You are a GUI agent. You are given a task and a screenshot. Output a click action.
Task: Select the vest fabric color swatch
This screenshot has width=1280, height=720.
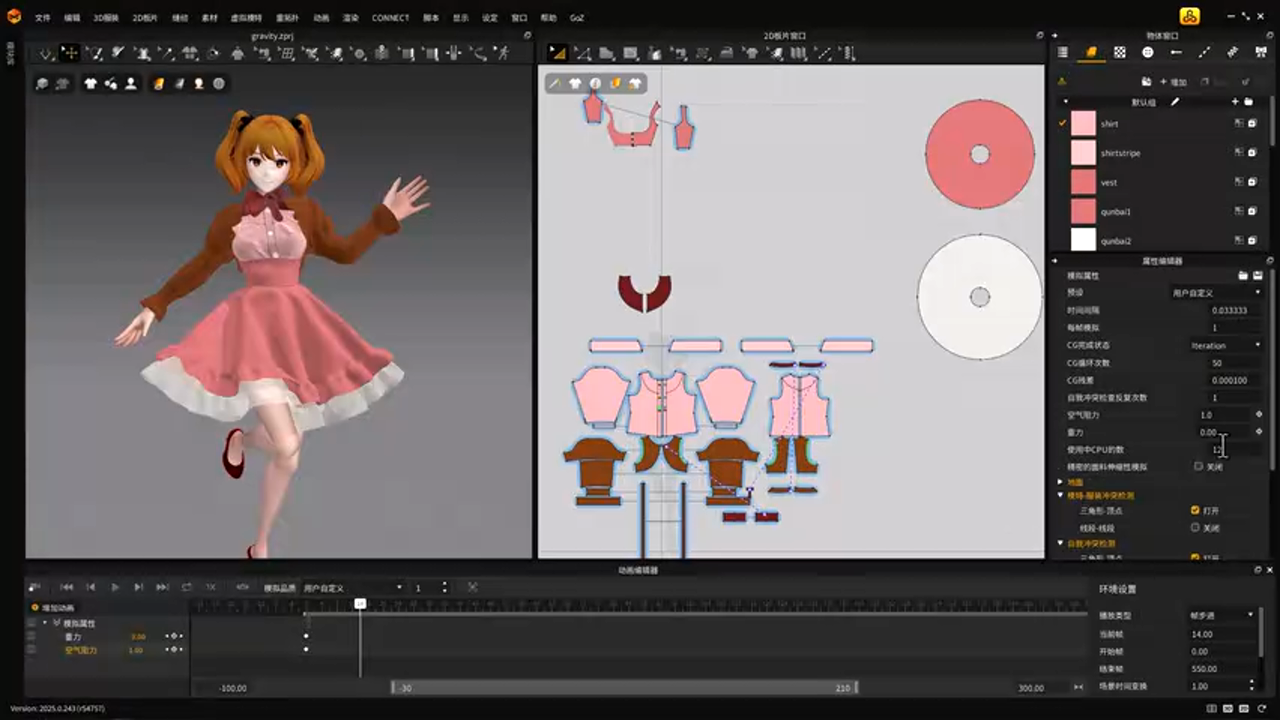click(1083, 182)
